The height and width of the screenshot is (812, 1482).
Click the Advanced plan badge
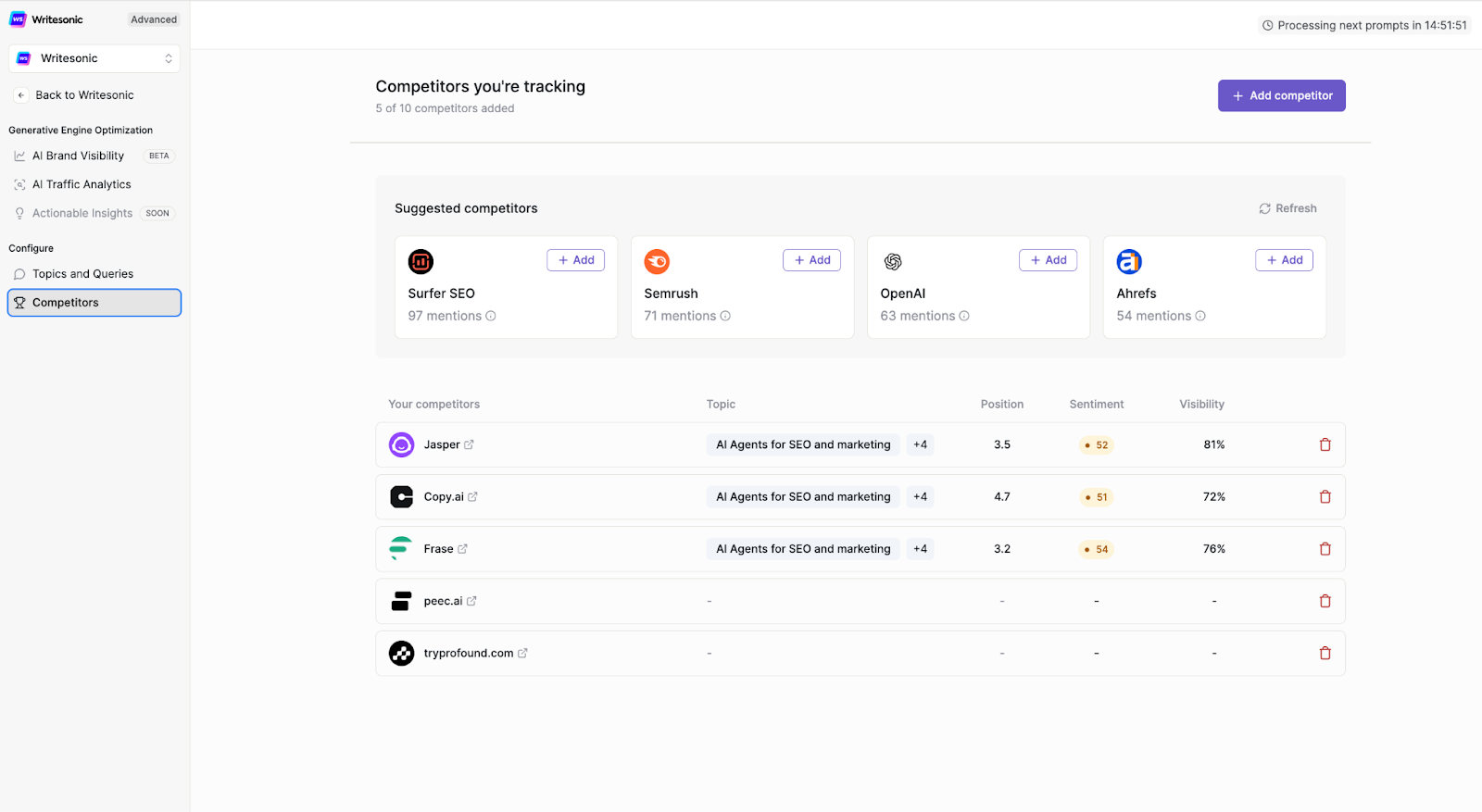pyautogui.click(x=154, y=19)
